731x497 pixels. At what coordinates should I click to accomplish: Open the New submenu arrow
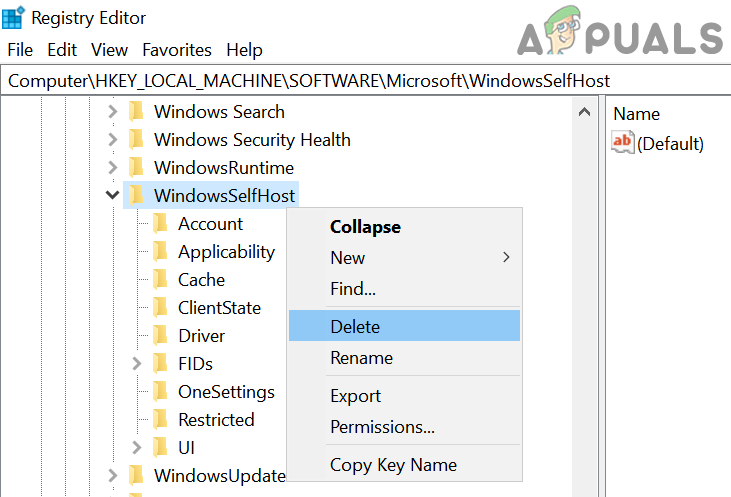click(506, 257)
